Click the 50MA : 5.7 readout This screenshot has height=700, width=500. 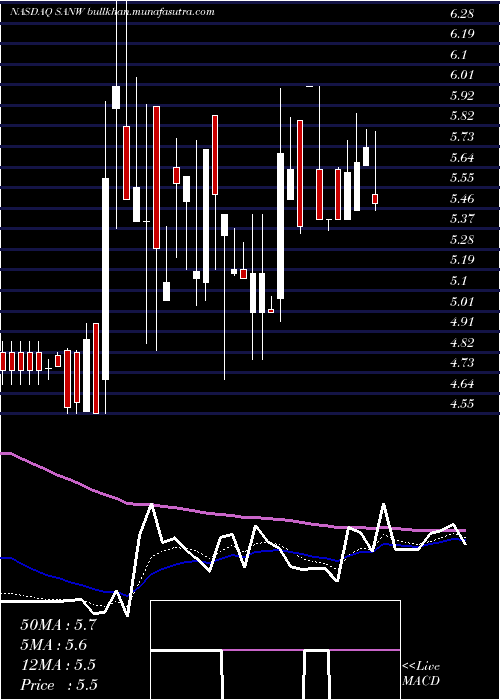(x=58, y=625)
